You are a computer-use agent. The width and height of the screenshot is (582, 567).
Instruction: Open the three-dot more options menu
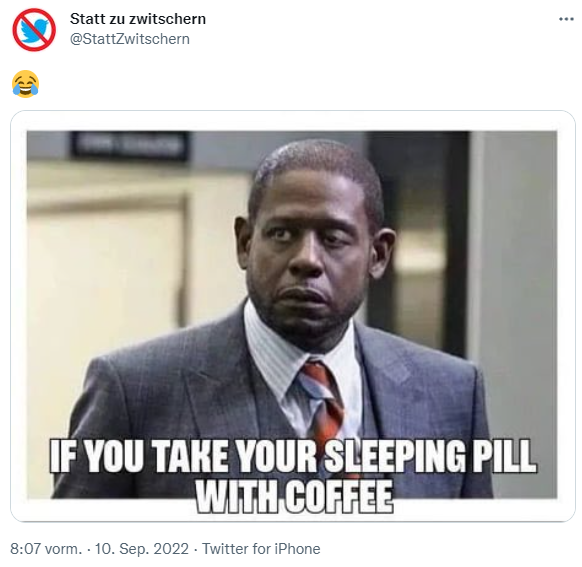pos(566,19)
